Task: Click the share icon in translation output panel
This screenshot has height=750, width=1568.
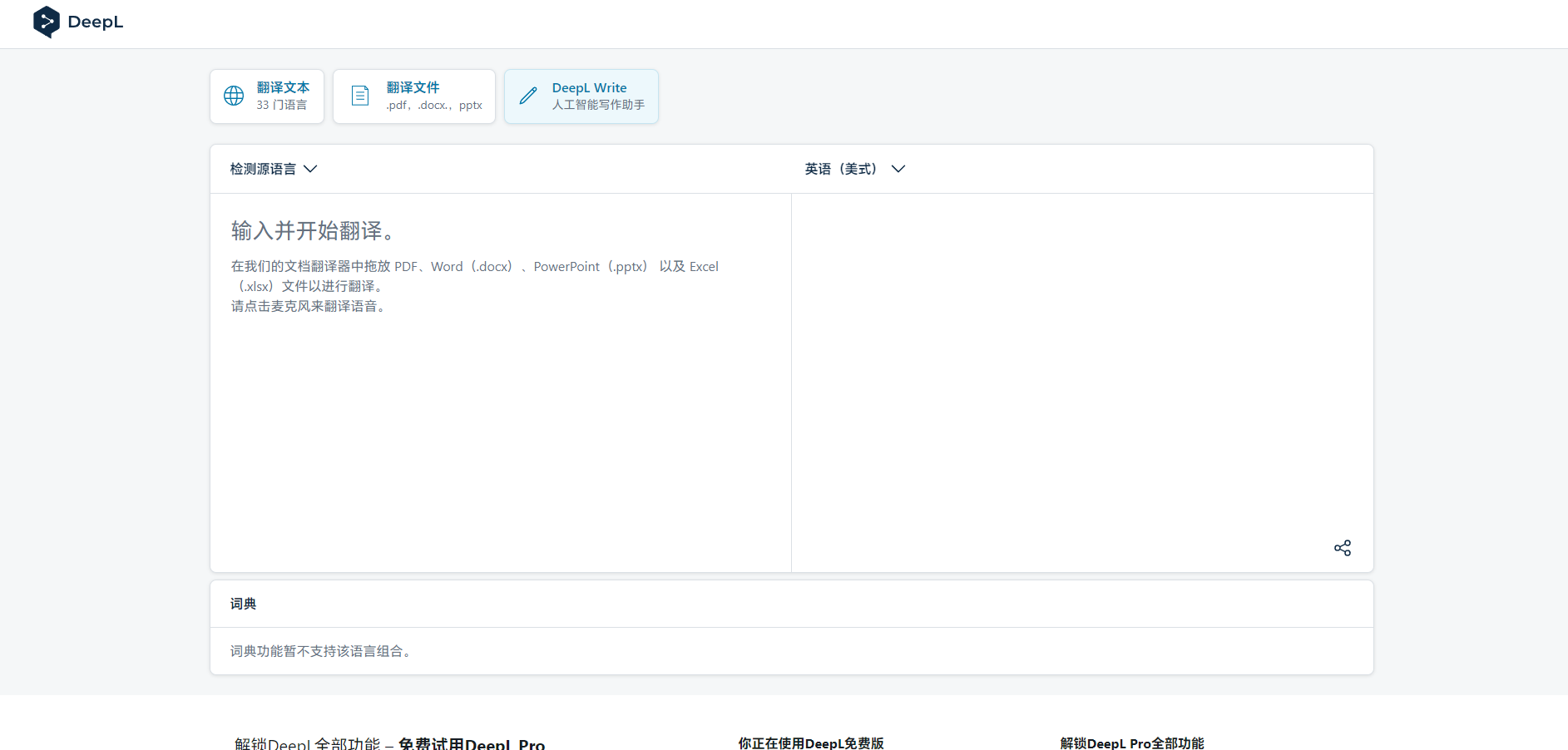Action: click(x=1343, y=548)
